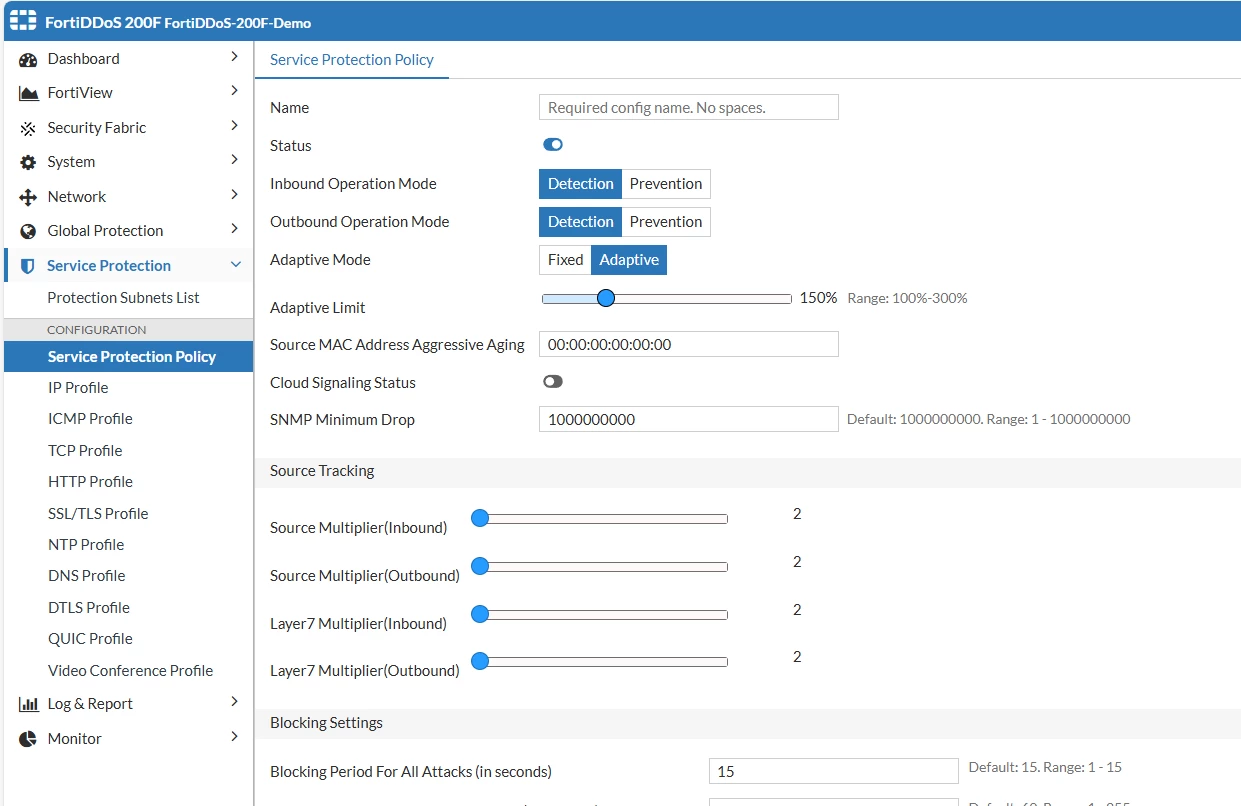
Task: Open Protection Subnets List menu item
Action: (x=123, y=298)
